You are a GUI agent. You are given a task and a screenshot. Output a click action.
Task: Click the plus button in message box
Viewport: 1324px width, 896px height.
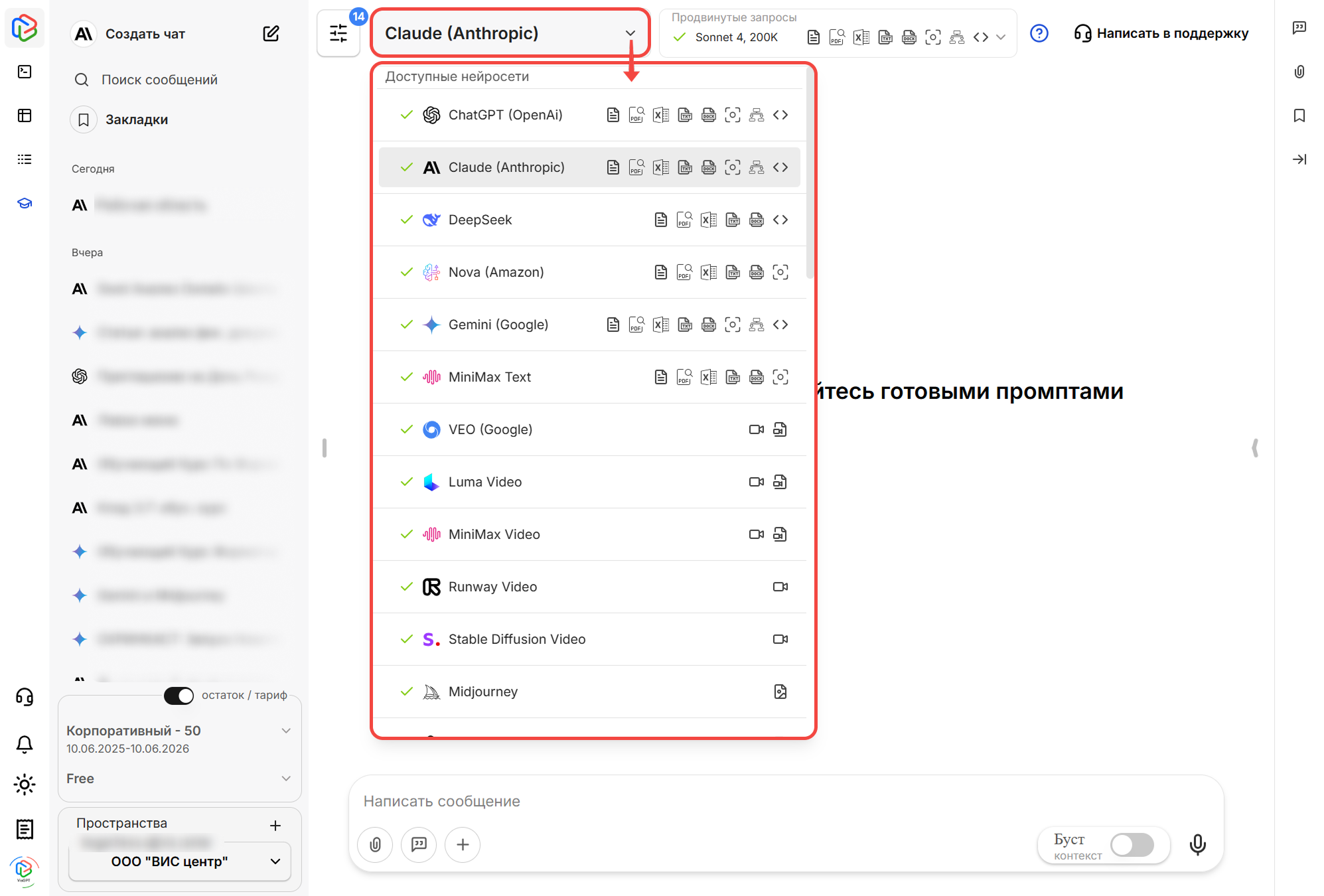pyautogui.click(x=463, y=844)
